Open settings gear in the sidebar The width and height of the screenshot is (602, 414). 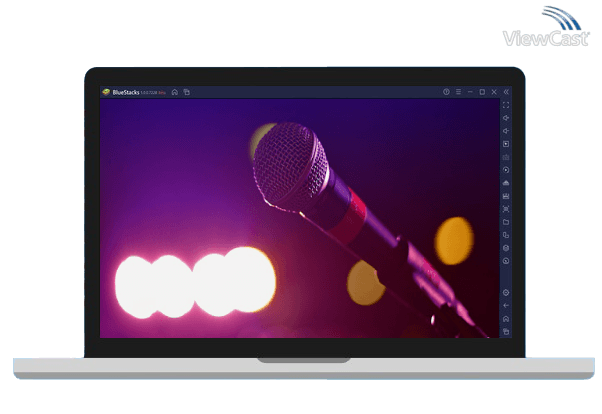(x=506, y=293)
